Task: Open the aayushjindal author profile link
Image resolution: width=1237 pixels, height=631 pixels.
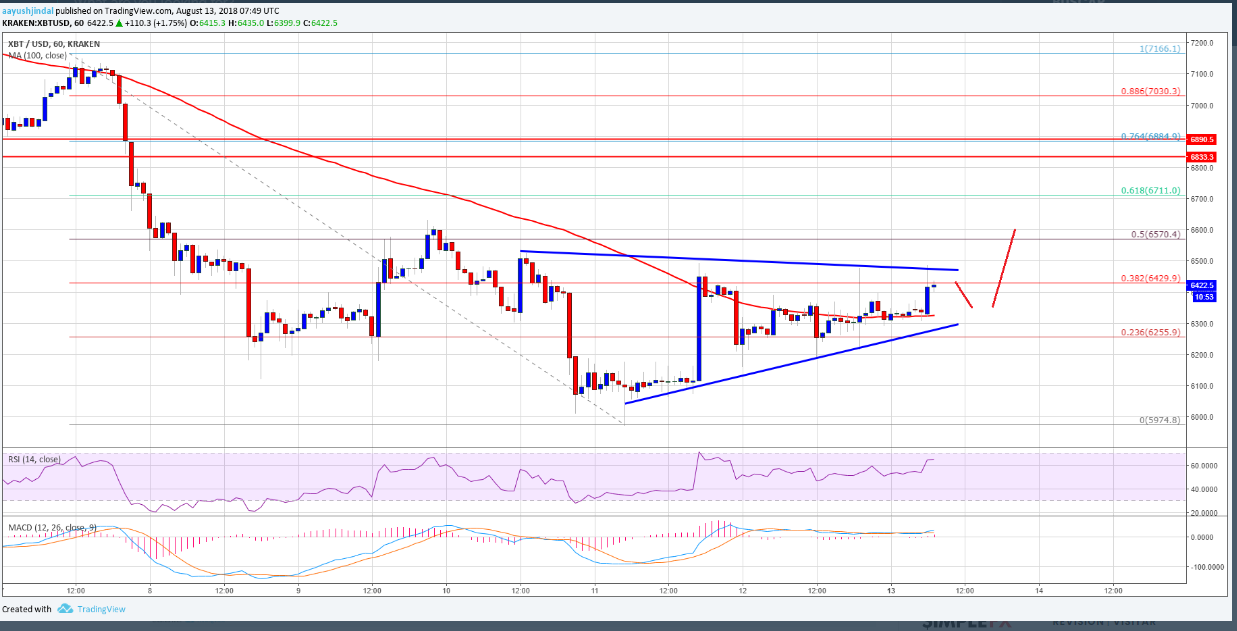Action: click(x=30, y=9)
